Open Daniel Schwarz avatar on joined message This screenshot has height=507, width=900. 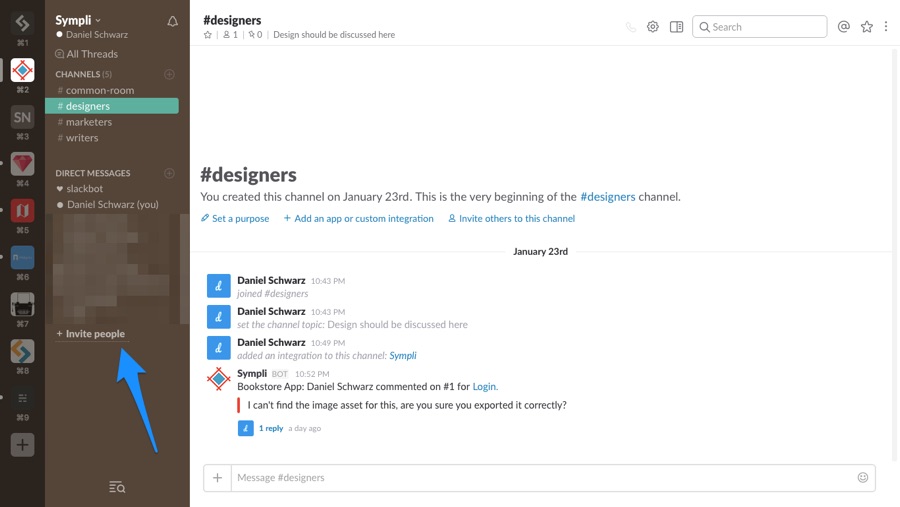(219, 286)
